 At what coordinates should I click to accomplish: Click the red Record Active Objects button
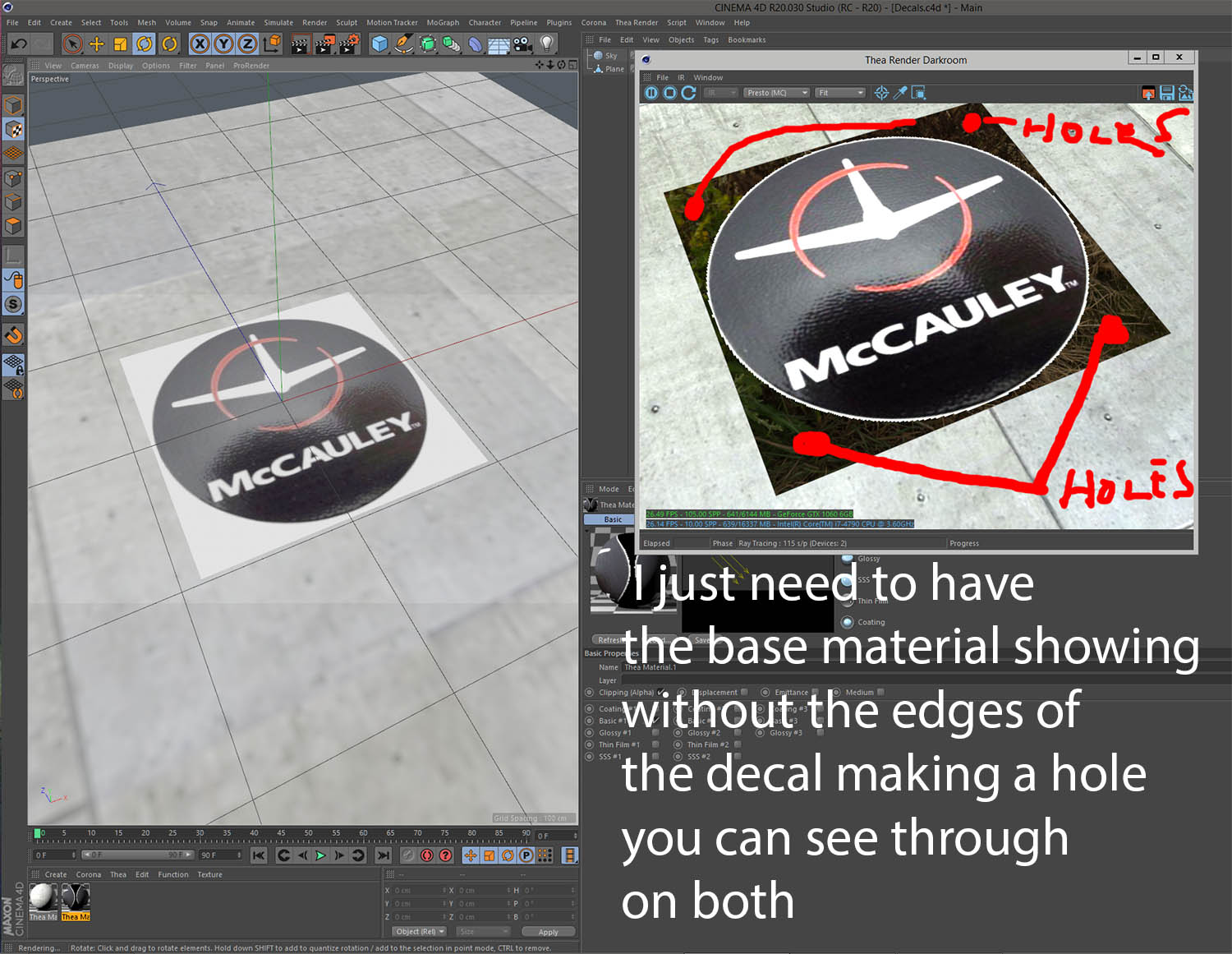coord(427,855)
